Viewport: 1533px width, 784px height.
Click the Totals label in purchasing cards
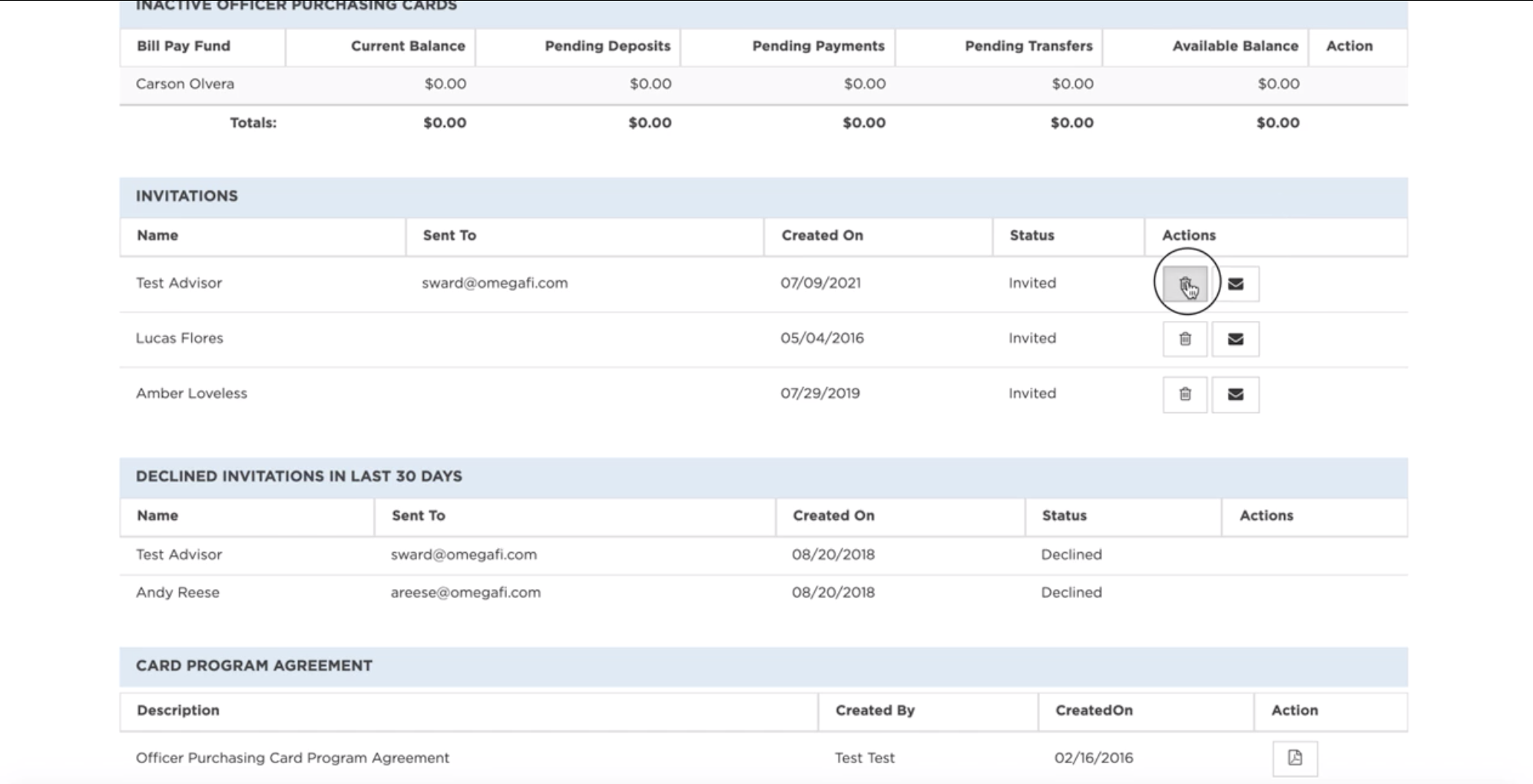point(253,123)
